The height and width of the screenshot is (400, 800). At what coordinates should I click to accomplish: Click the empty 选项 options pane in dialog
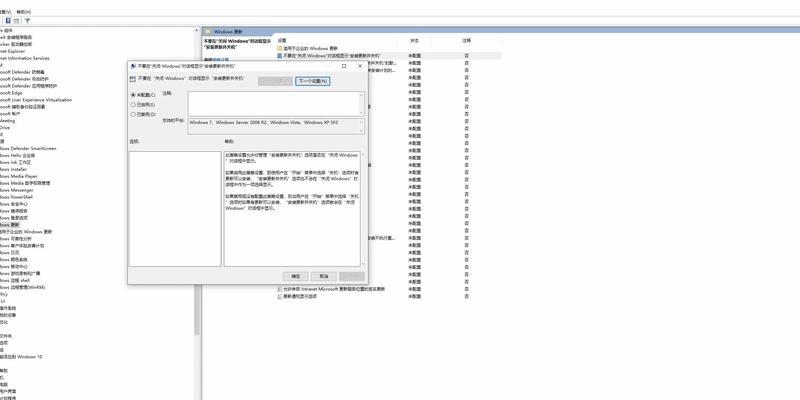tap(175, 209)
